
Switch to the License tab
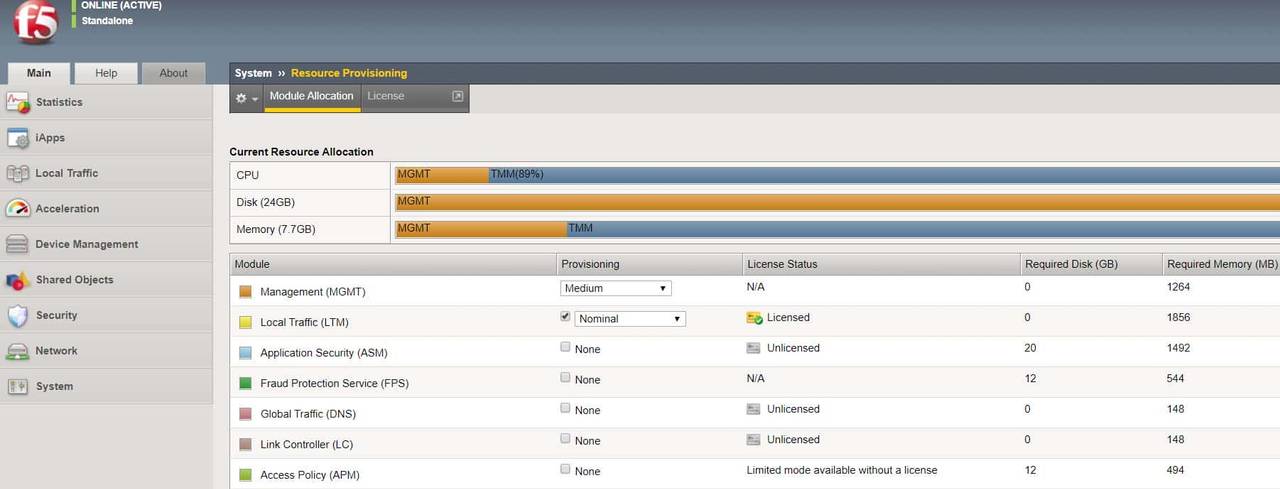click(386, 96)
